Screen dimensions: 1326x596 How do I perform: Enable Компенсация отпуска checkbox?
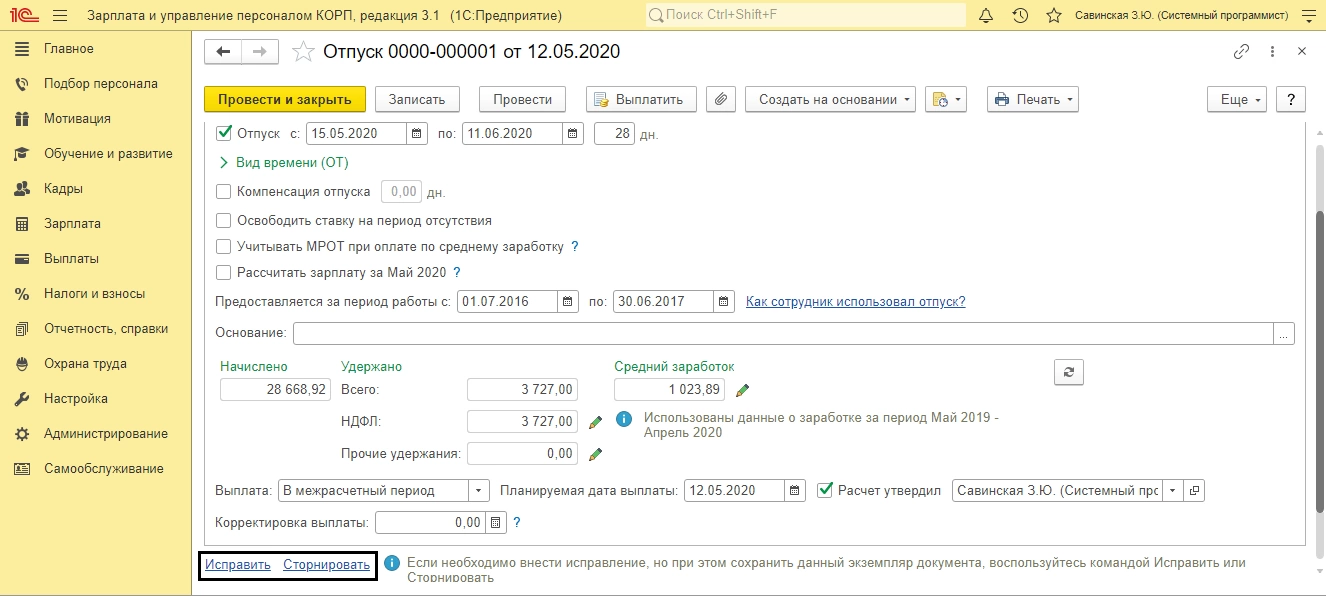(x=224, y=191)
